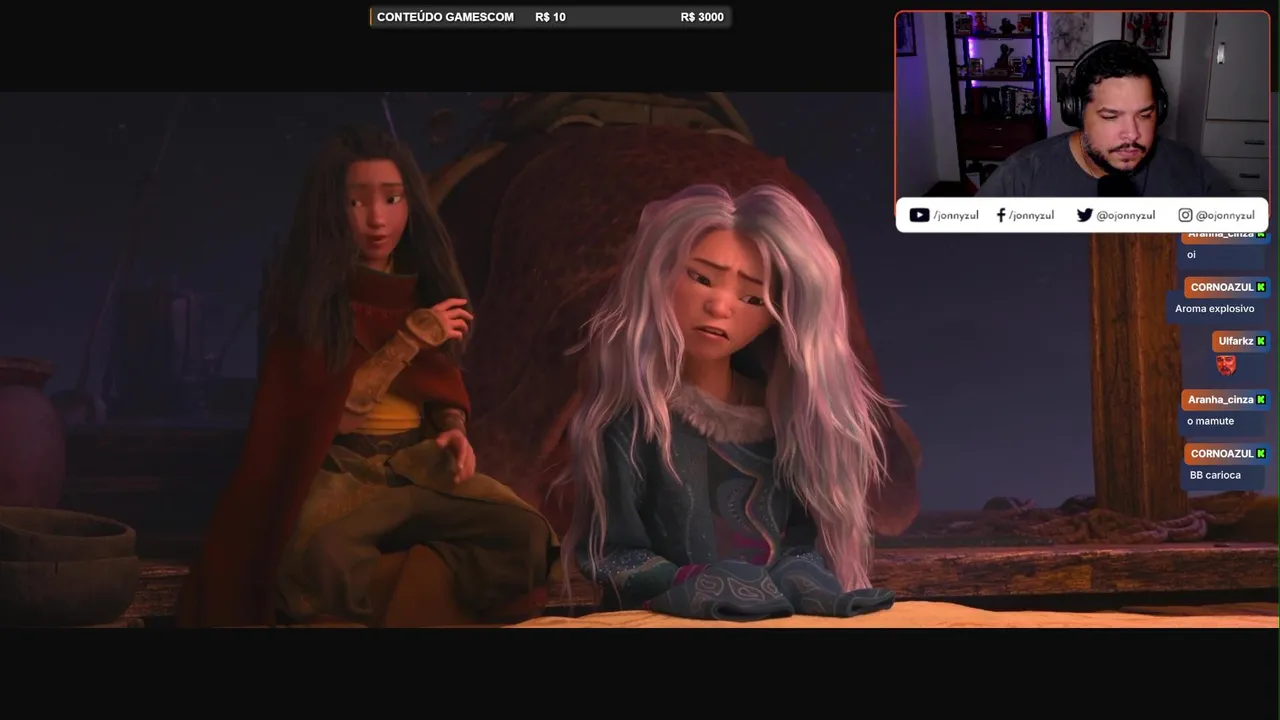Click the badge beside CORNOAZUL above Aroma explosivo

(1261, 287)
